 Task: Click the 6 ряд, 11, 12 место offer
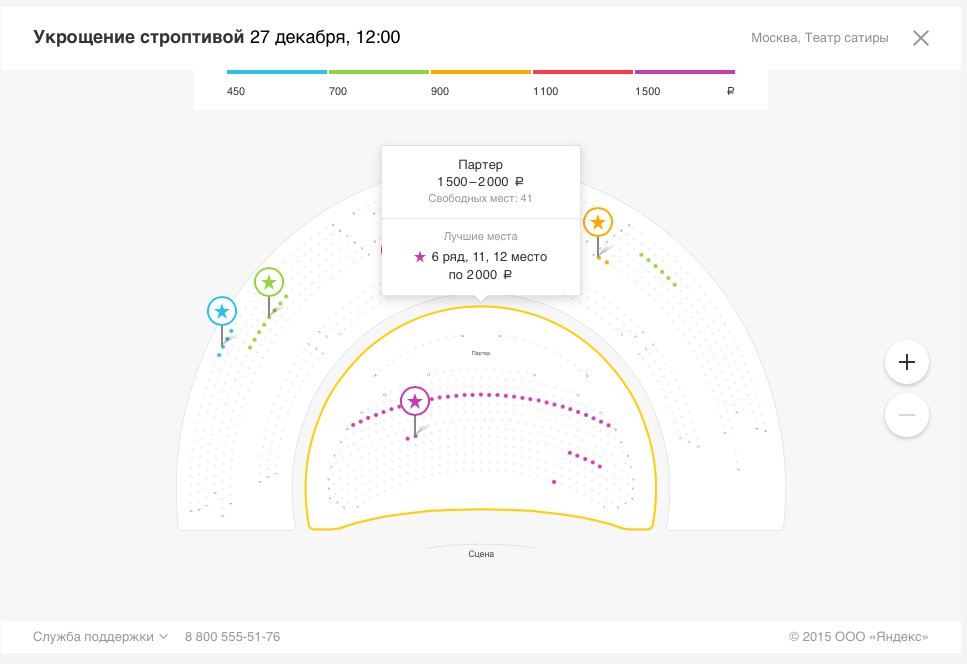click(x=489, y=257)
